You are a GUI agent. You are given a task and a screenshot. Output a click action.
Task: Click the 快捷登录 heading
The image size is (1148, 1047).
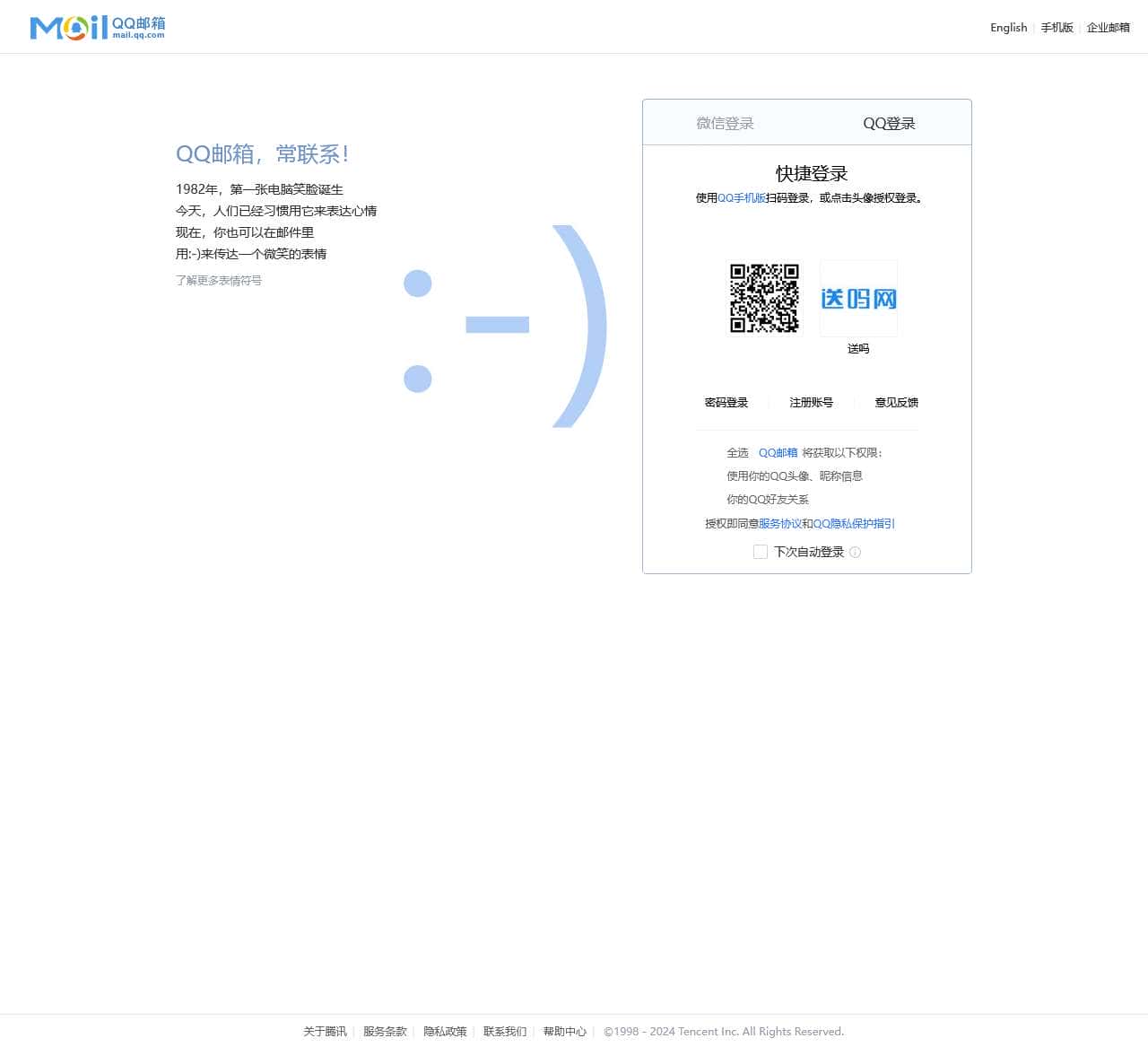pyautogui.click(x=812, y=173)
